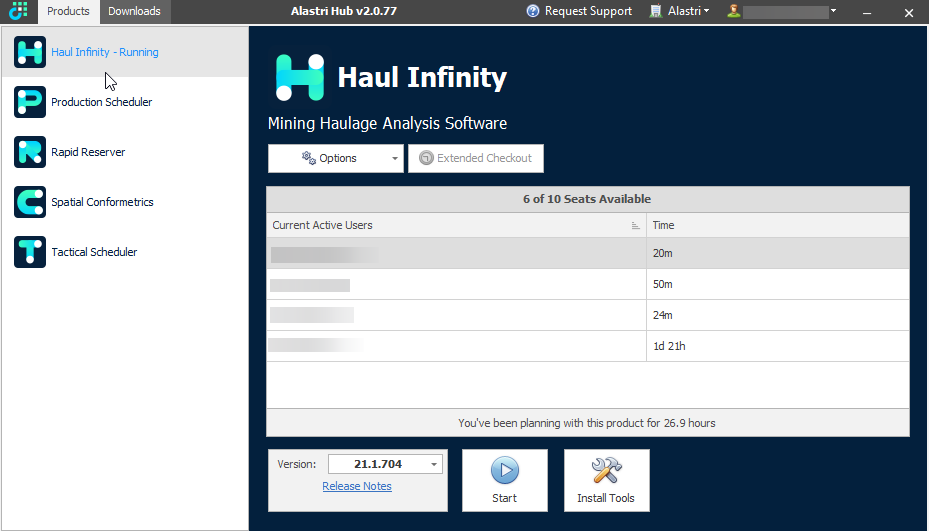Click the user account avatar icon
Viewport: 929px width, 531px height.
(x=733, y=11)
